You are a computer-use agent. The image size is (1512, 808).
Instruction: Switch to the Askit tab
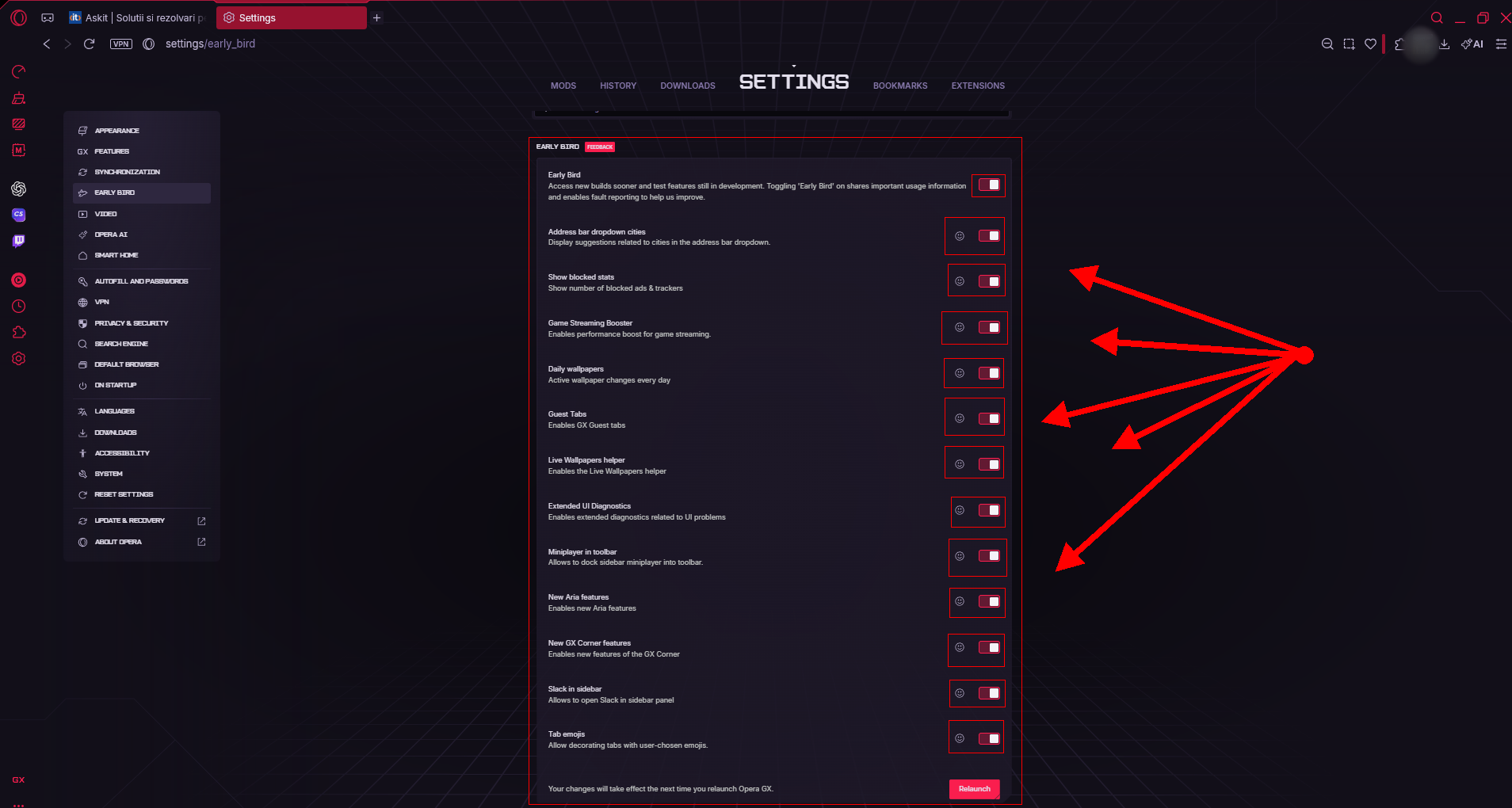coord(136,17)
